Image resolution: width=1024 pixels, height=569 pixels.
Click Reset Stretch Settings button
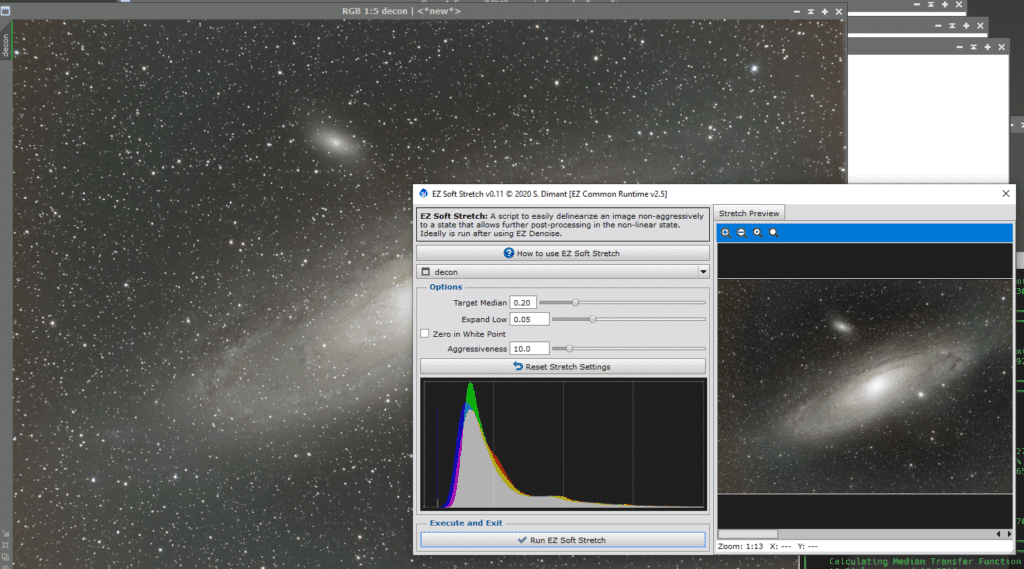click(x=563, y=366)
